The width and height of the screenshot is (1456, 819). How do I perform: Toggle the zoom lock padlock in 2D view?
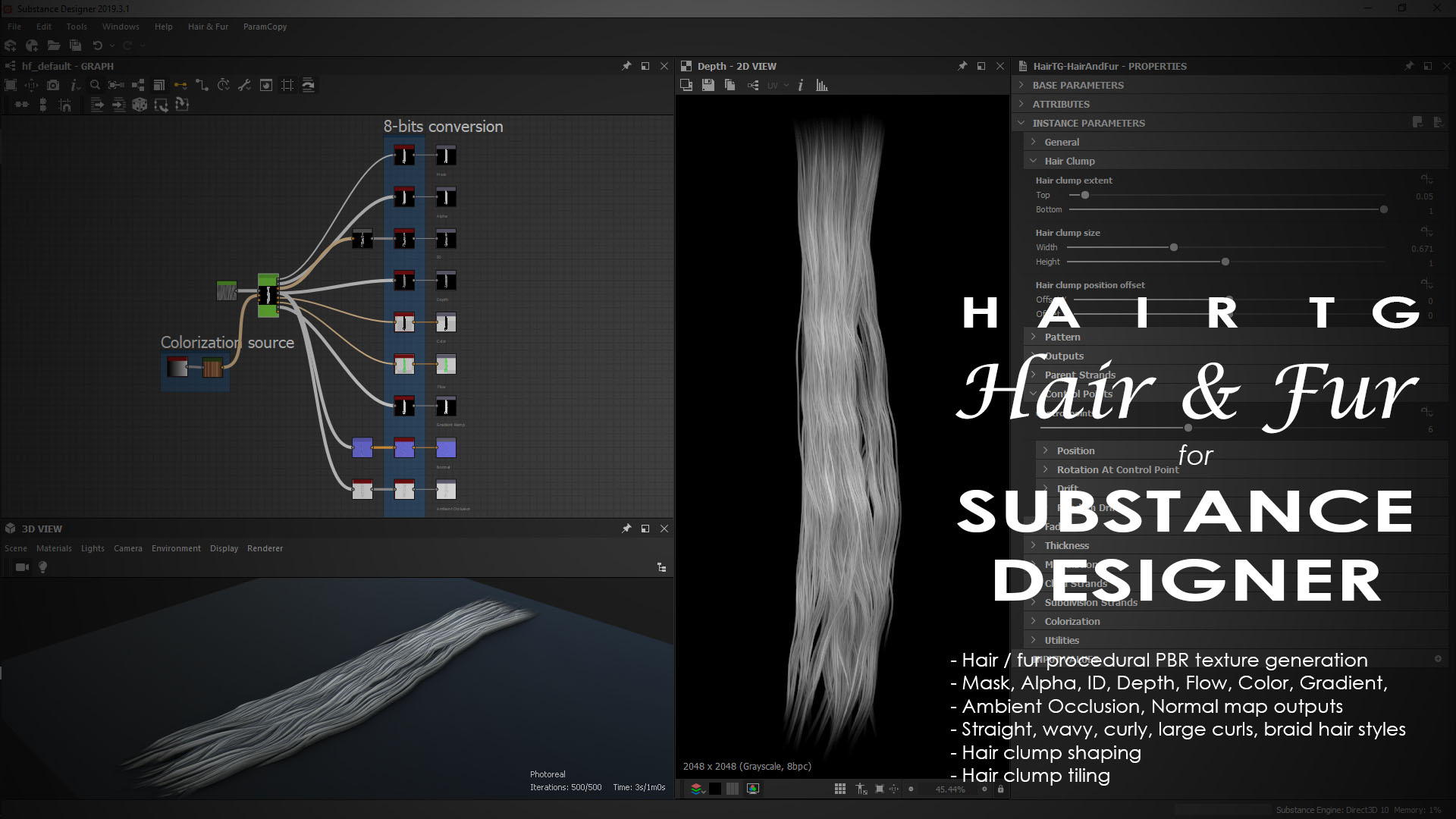point(1000,789)
